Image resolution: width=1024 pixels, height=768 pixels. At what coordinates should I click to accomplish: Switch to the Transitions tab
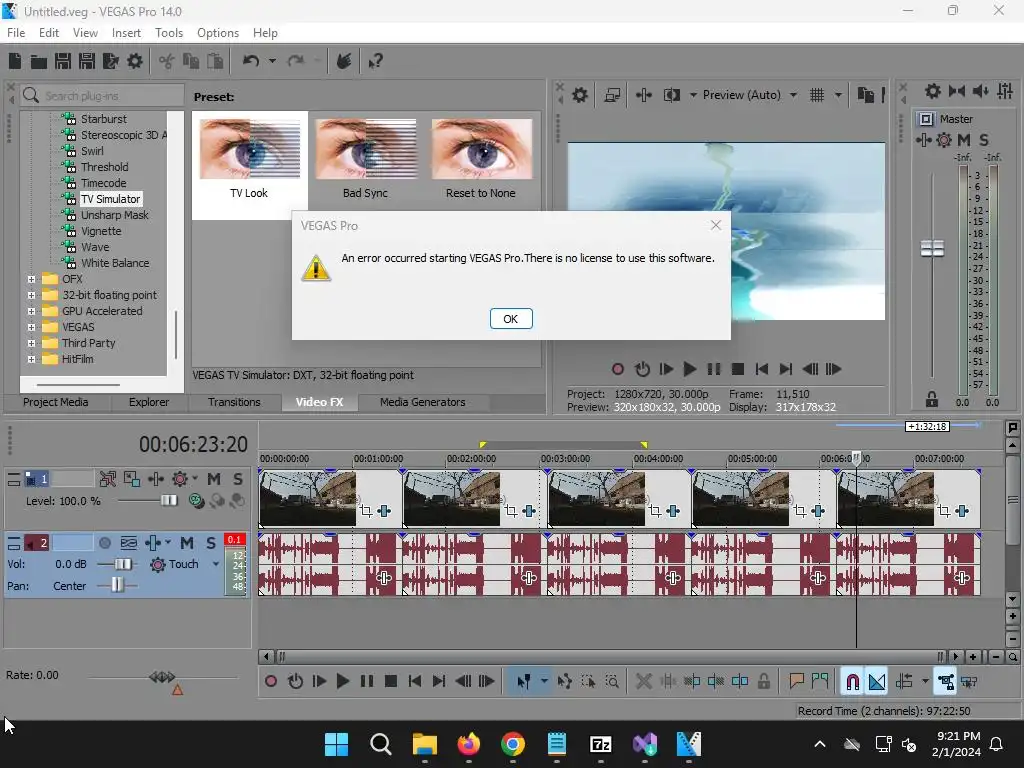234,402
